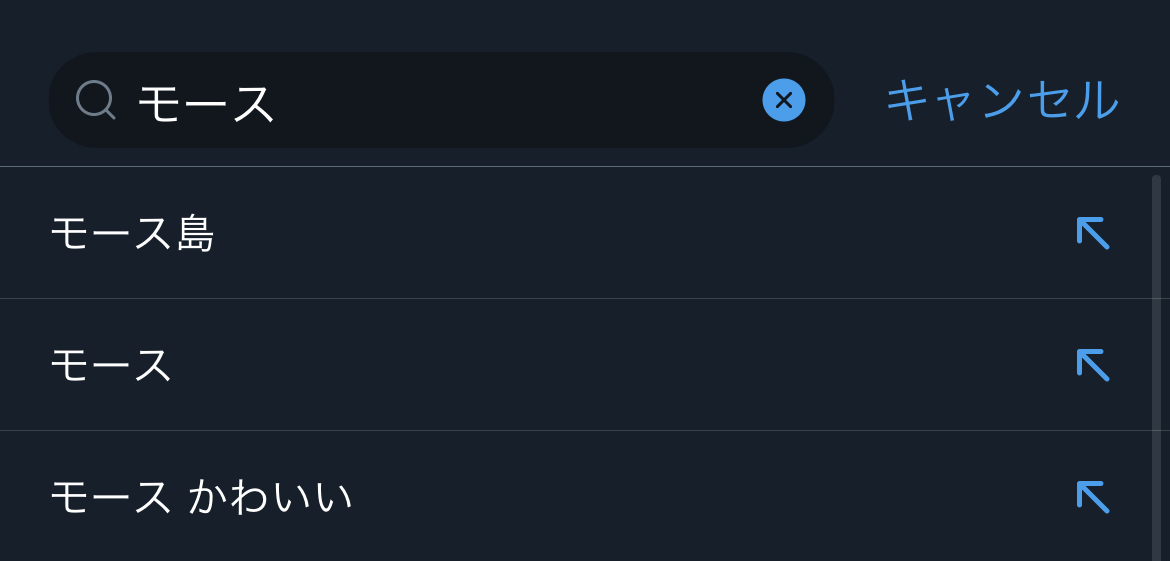This screenshot has width=1170, height=561.
Task: Click the arrow icon beside the モース suggestion
Action: 1092,365
